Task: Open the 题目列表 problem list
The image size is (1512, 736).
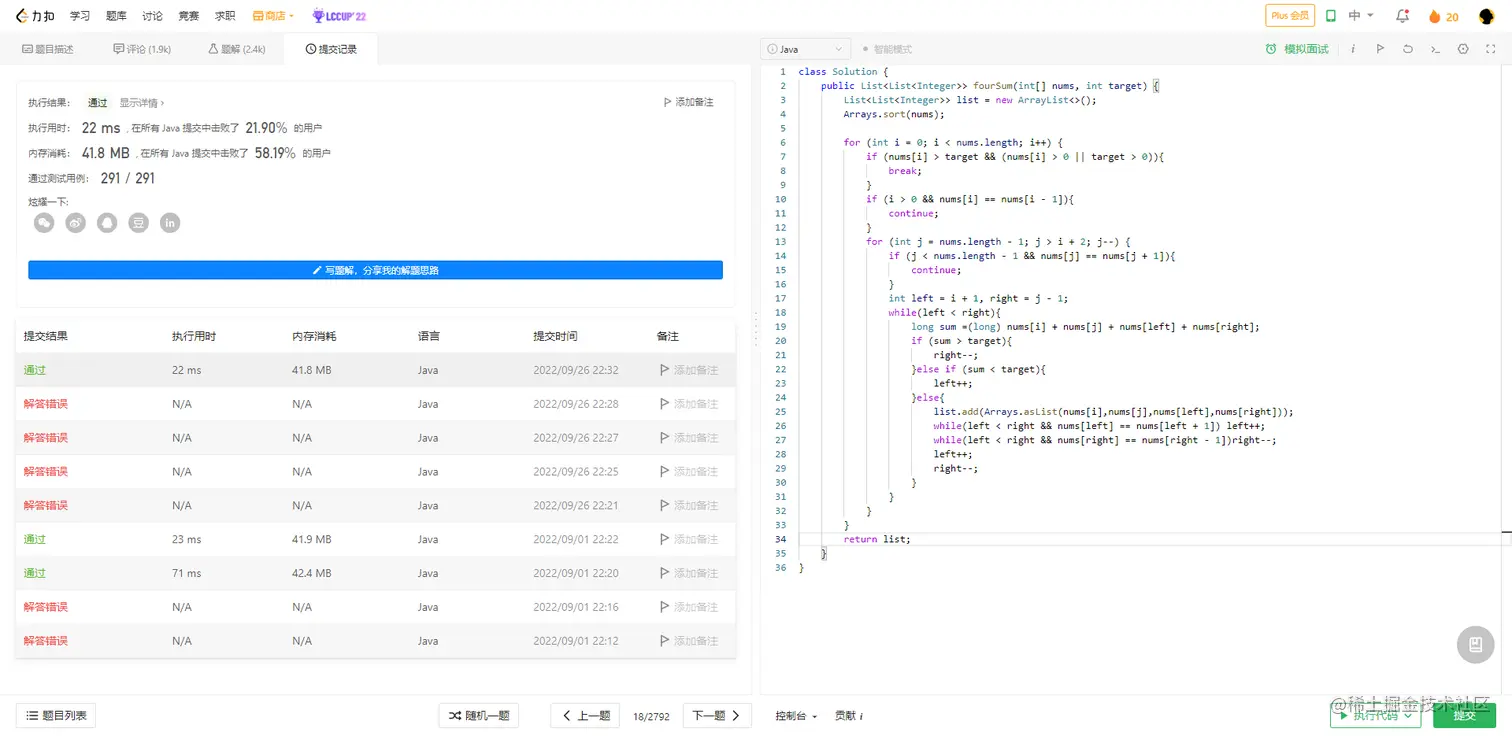Action: coord(56,715)
